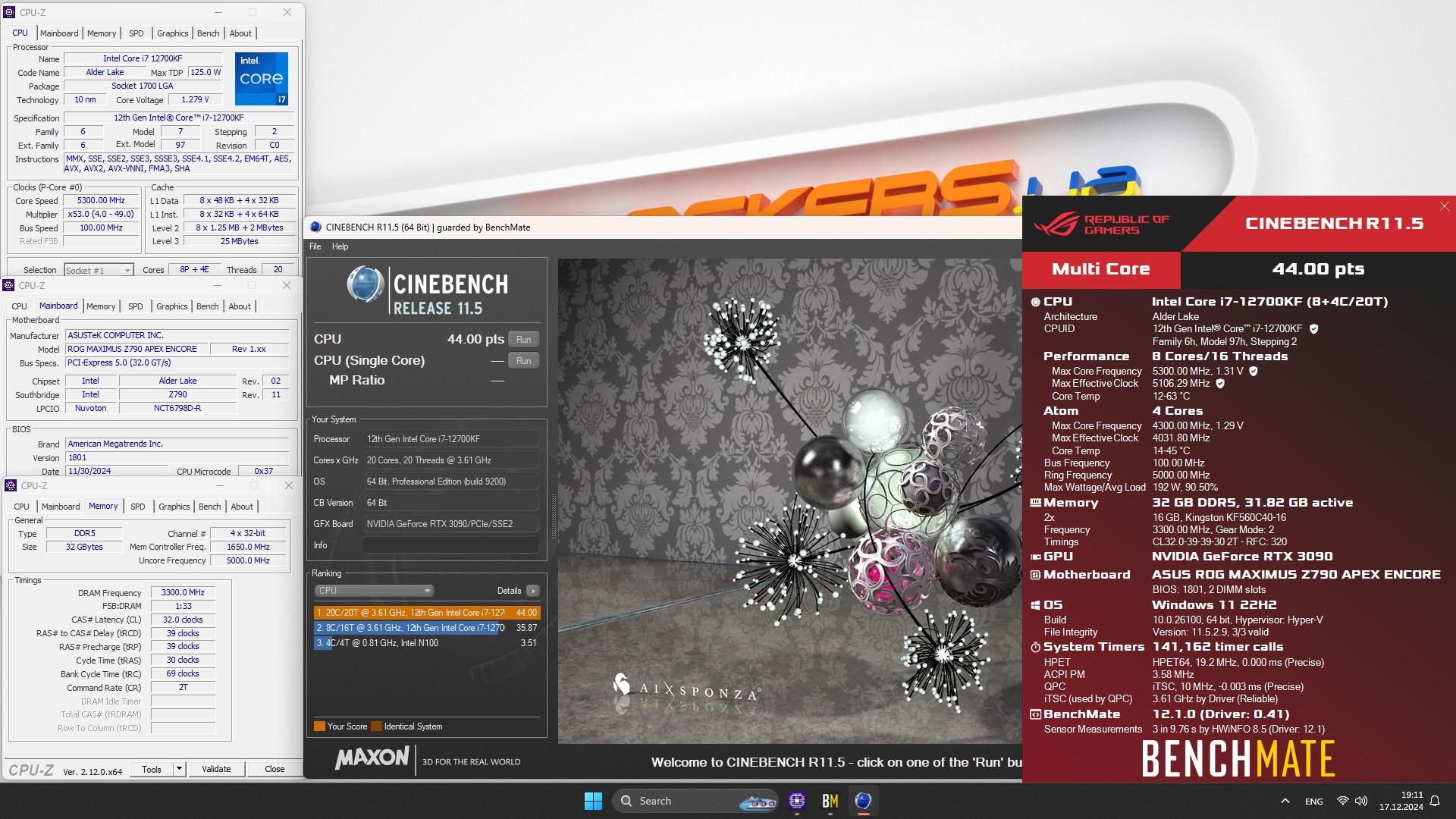The width and height of the screenshot is (1456, 819).
Task: Run the Cinebench CPU multi-core test
Action: [x=523, y=340]
